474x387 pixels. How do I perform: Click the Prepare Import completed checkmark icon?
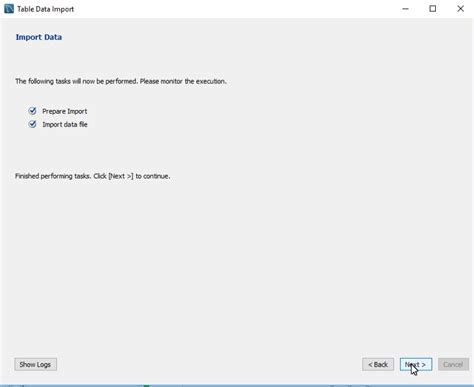32,111
